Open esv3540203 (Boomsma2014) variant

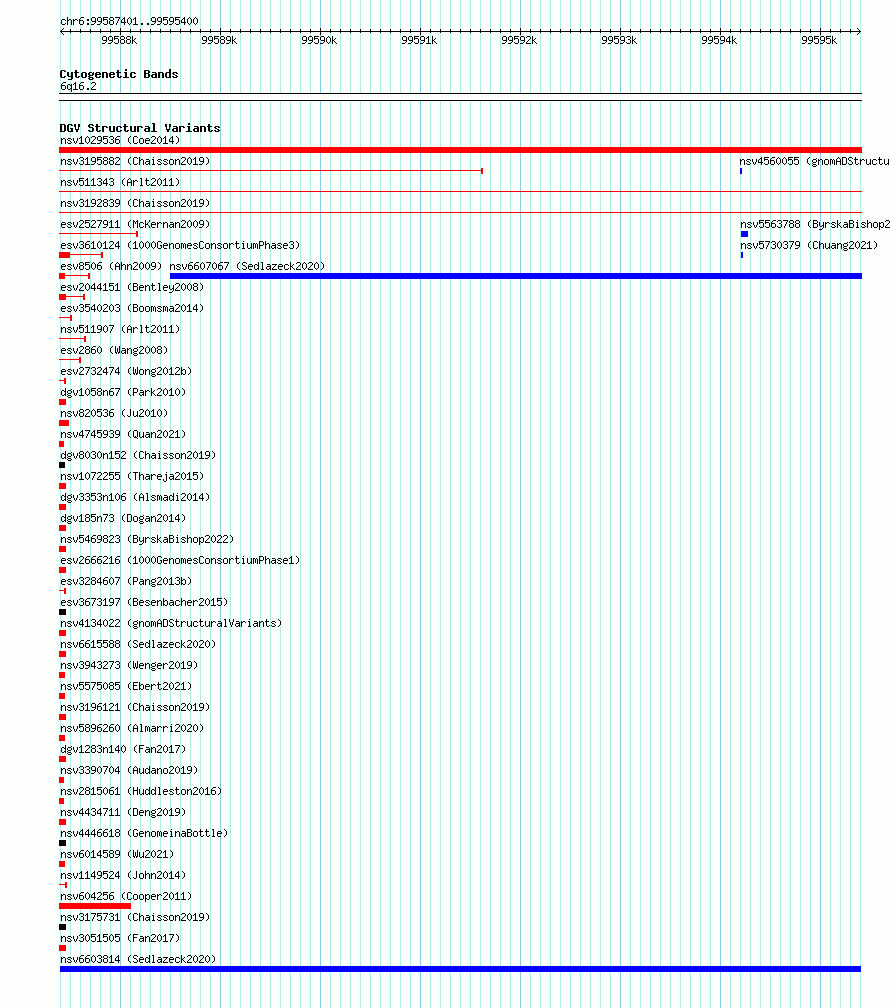132,309
